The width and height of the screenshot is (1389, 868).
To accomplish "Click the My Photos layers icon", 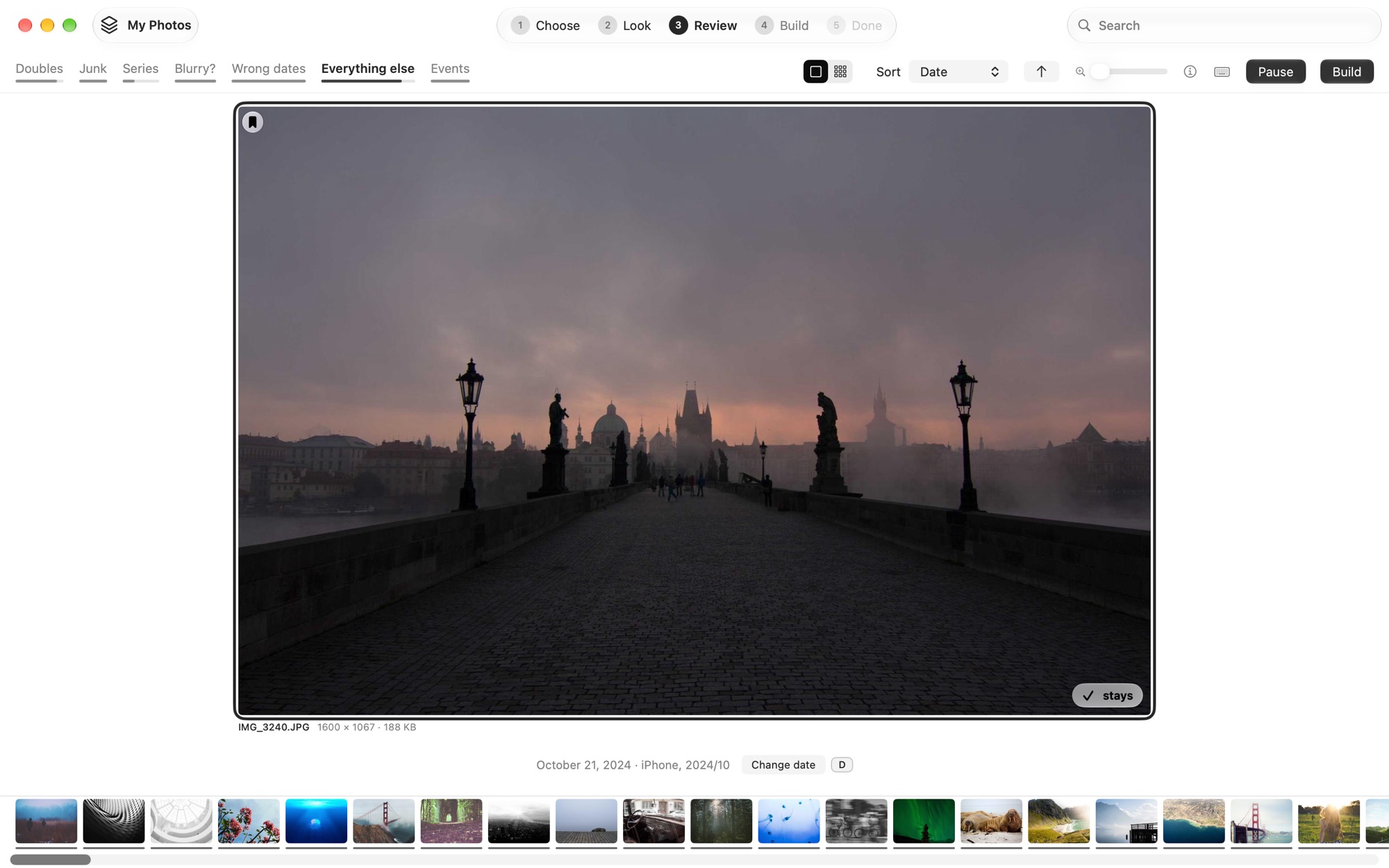I will click(x=110, y=25).
